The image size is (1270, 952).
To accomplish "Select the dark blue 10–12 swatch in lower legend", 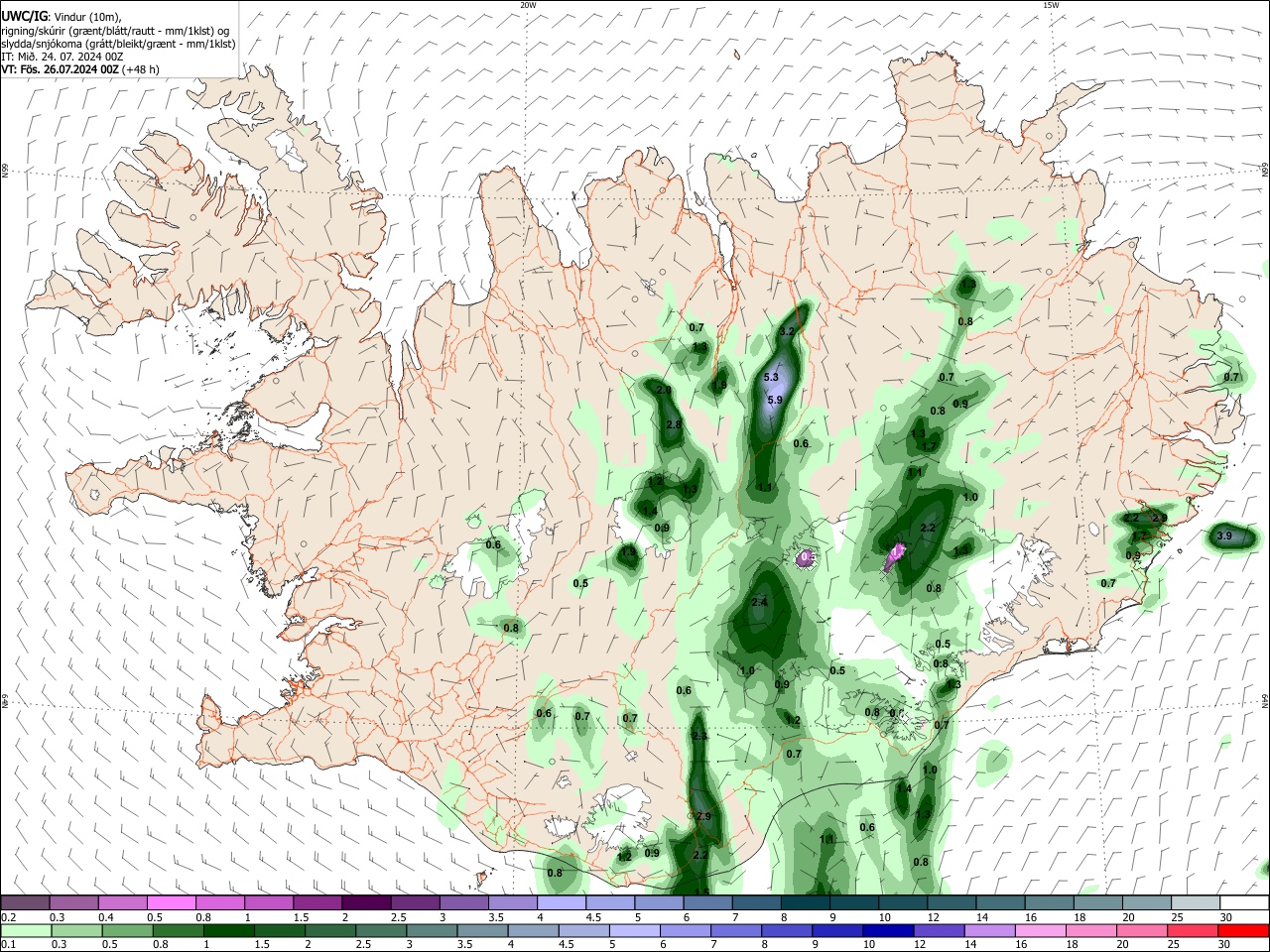I will click(887, 930).
